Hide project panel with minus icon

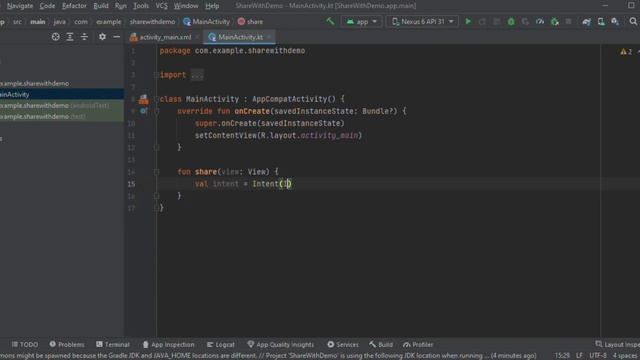(x=116, y=37)
